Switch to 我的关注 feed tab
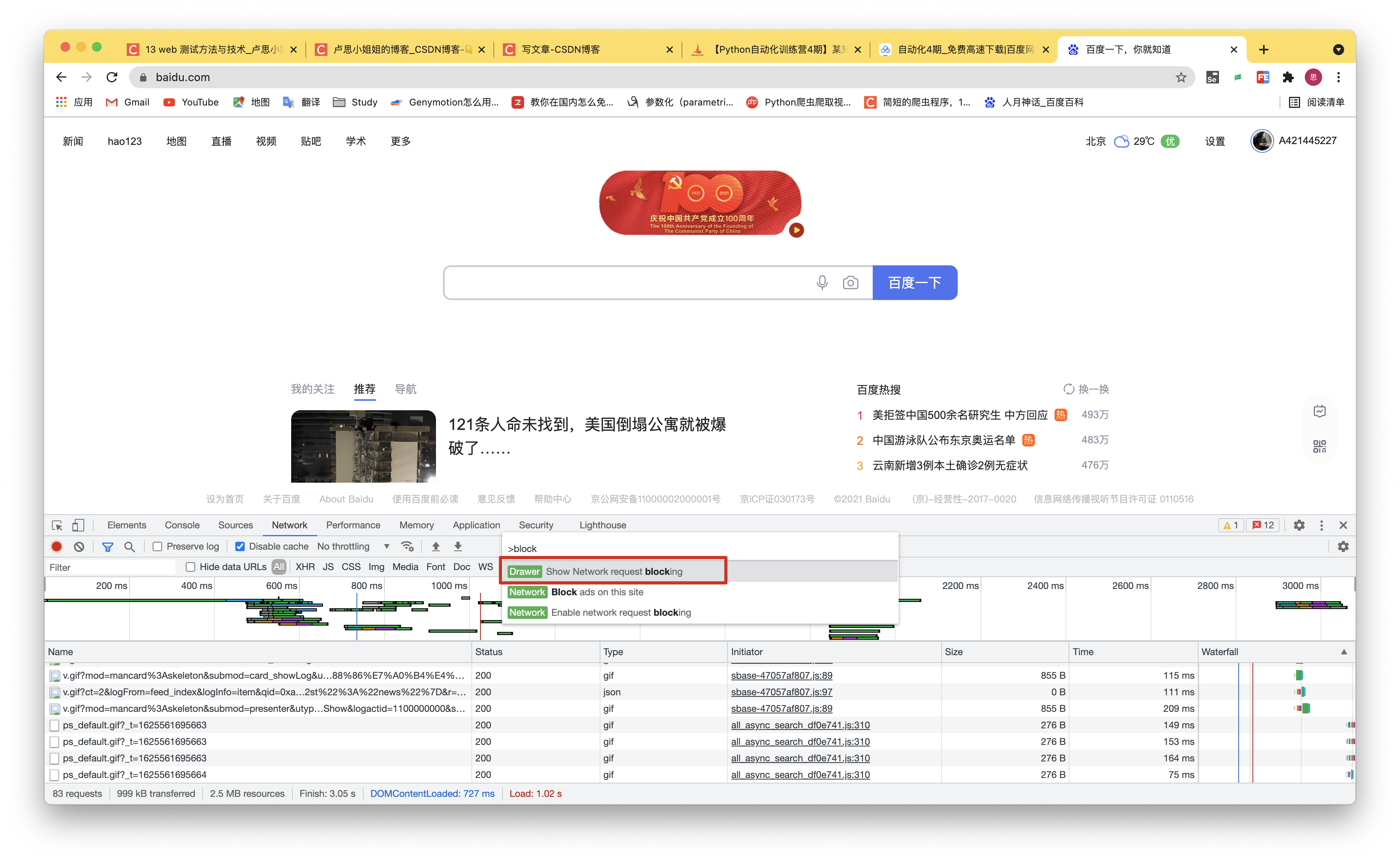 pyautogui.click(x=312, y=389)
